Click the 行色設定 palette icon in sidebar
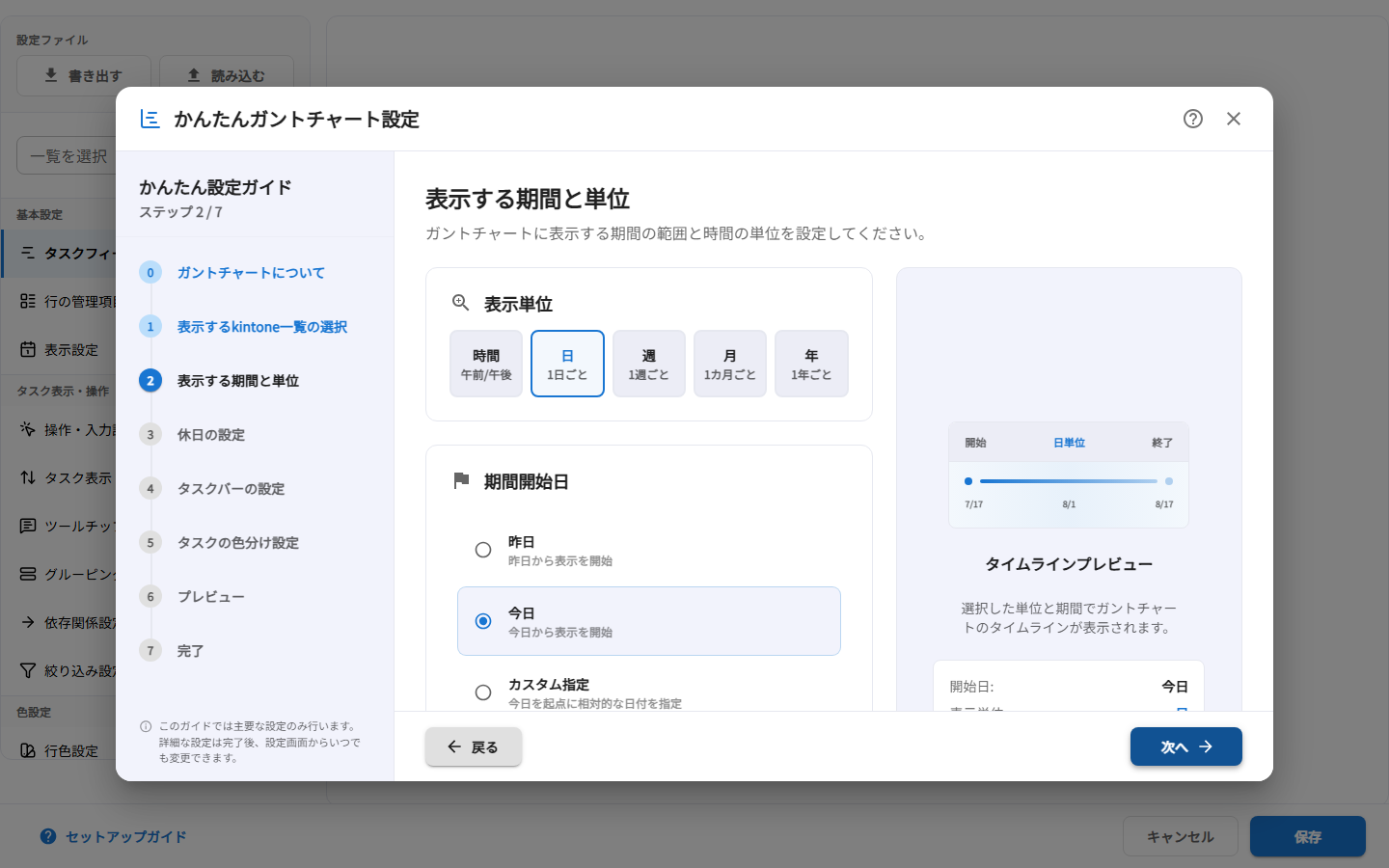Viewport: 1389px width, 868px height. point(28,750)
